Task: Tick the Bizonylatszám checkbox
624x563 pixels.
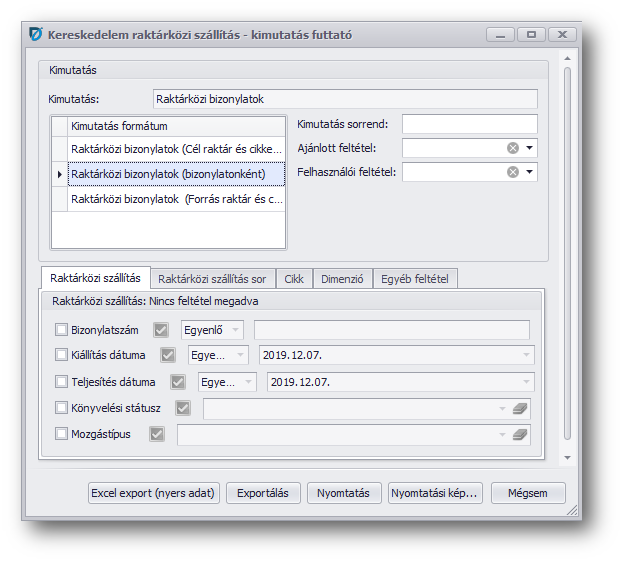Action: coord(61,330)
